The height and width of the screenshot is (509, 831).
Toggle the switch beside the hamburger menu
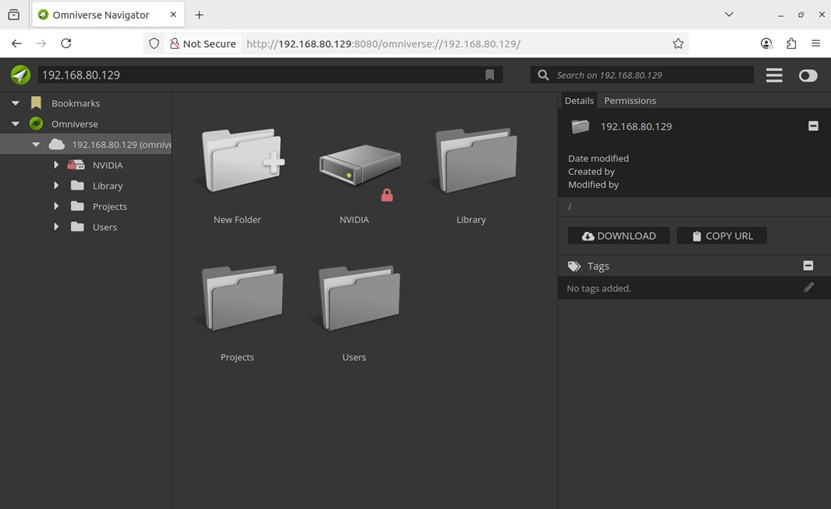tap(808, 75)
